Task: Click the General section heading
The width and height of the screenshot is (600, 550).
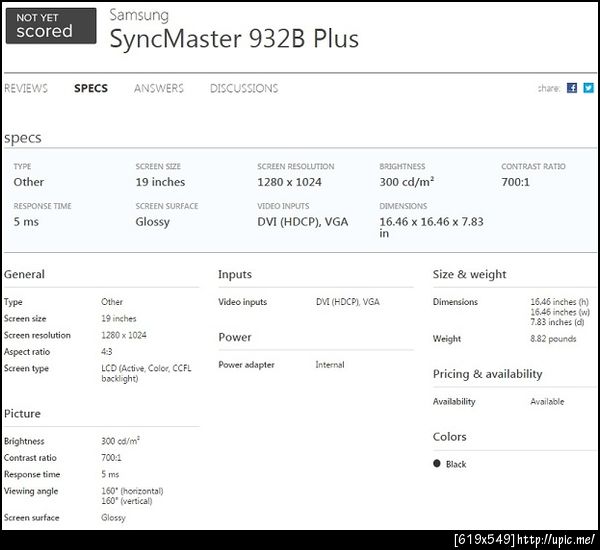Action: pos(24,274)
